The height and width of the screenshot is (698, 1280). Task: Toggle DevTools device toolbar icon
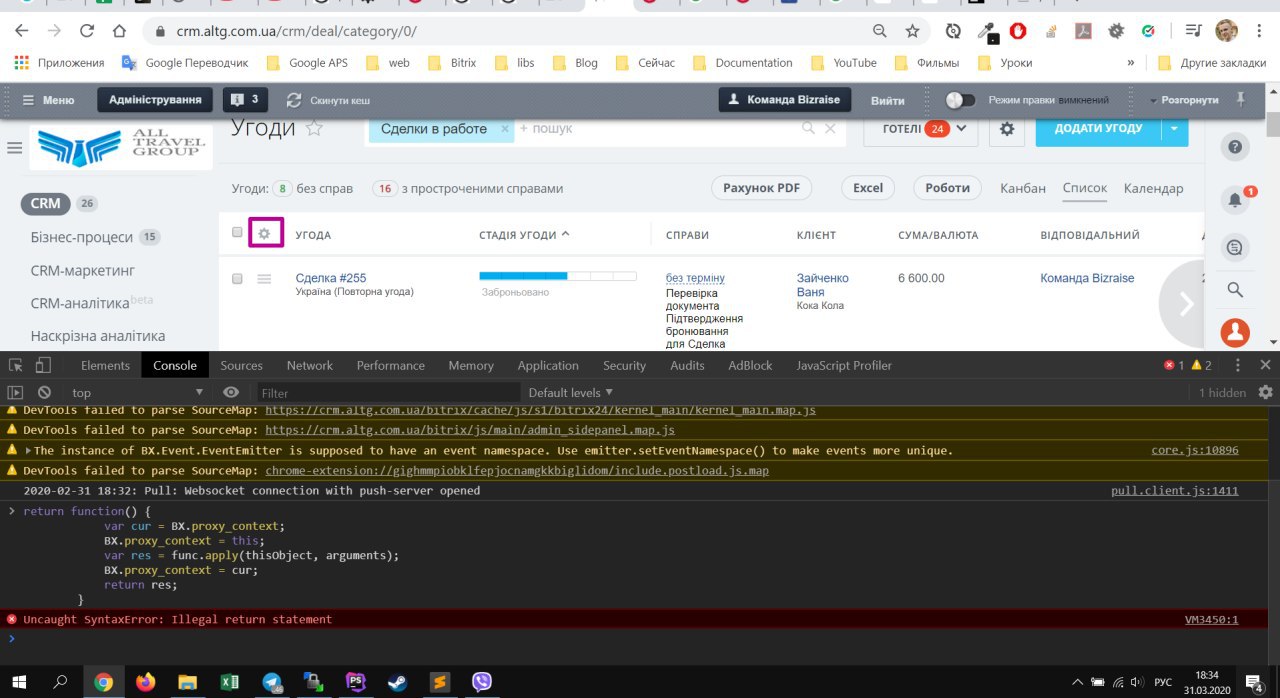[x=43, y=365]
